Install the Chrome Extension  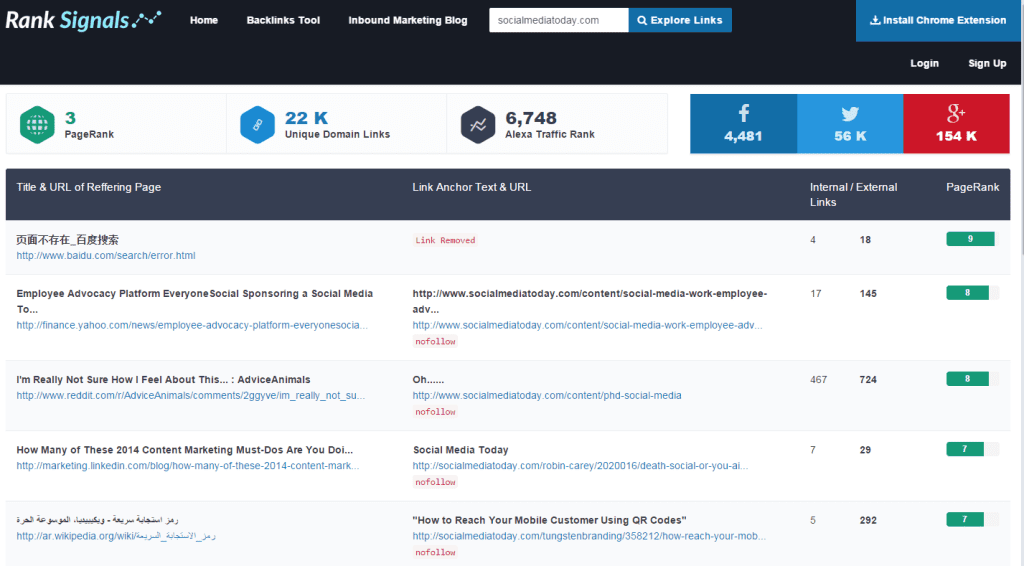coord(938,20)
